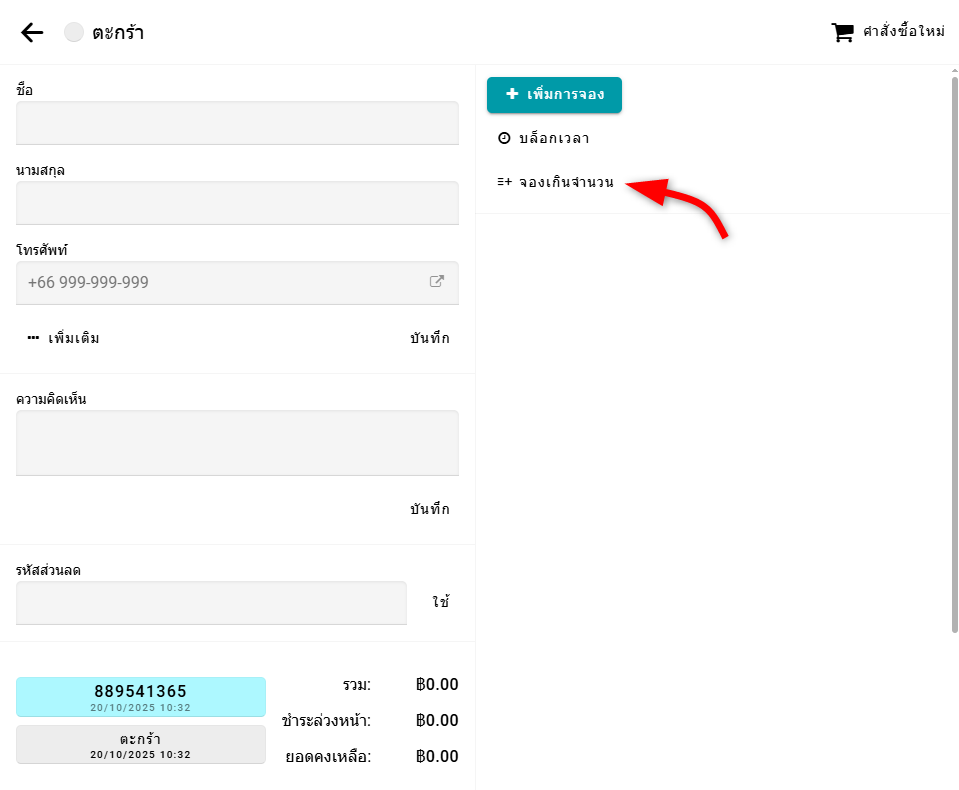Apply discount code with ใช้ button
This screenshot has height=790, width=959.
(x=440, y=602)
